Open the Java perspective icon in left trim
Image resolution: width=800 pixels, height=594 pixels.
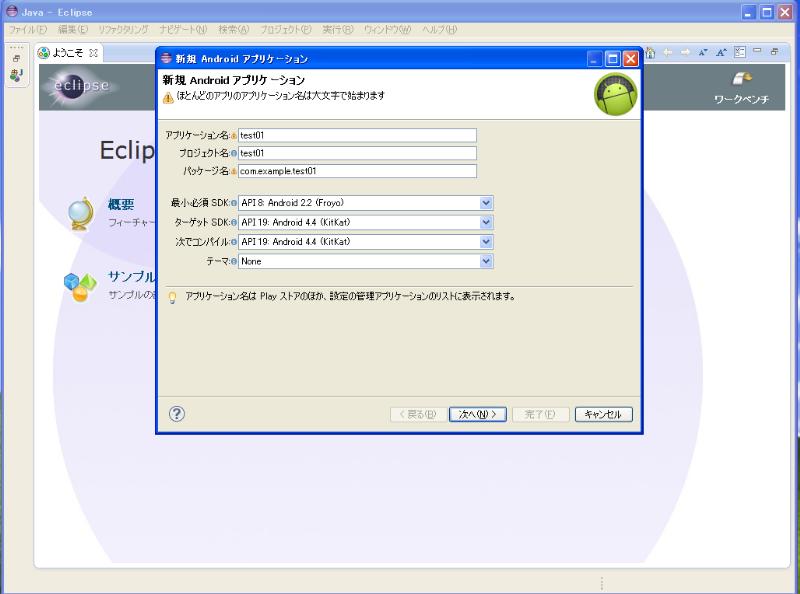click(16, 76)
